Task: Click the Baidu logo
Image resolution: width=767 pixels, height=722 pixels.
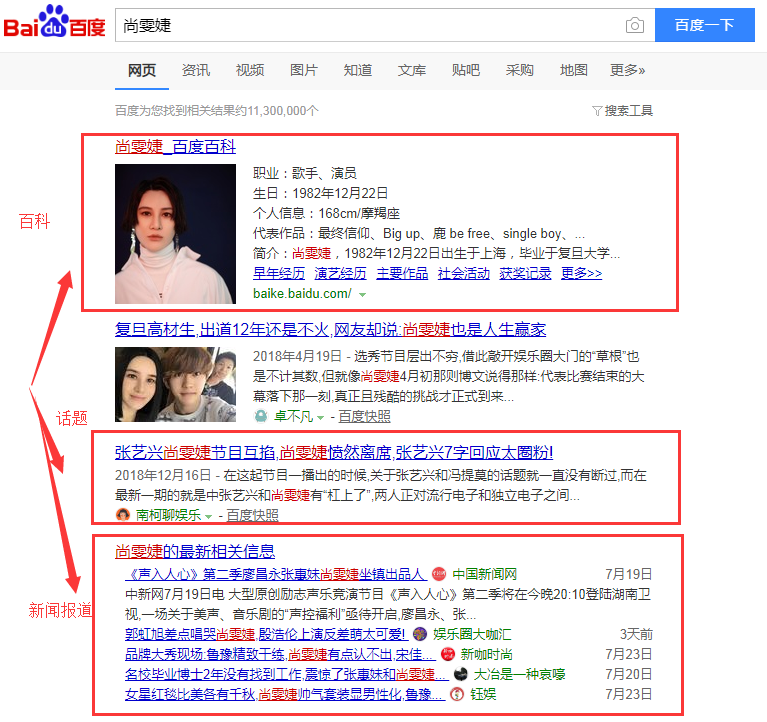Action: (x=54, y=24)
